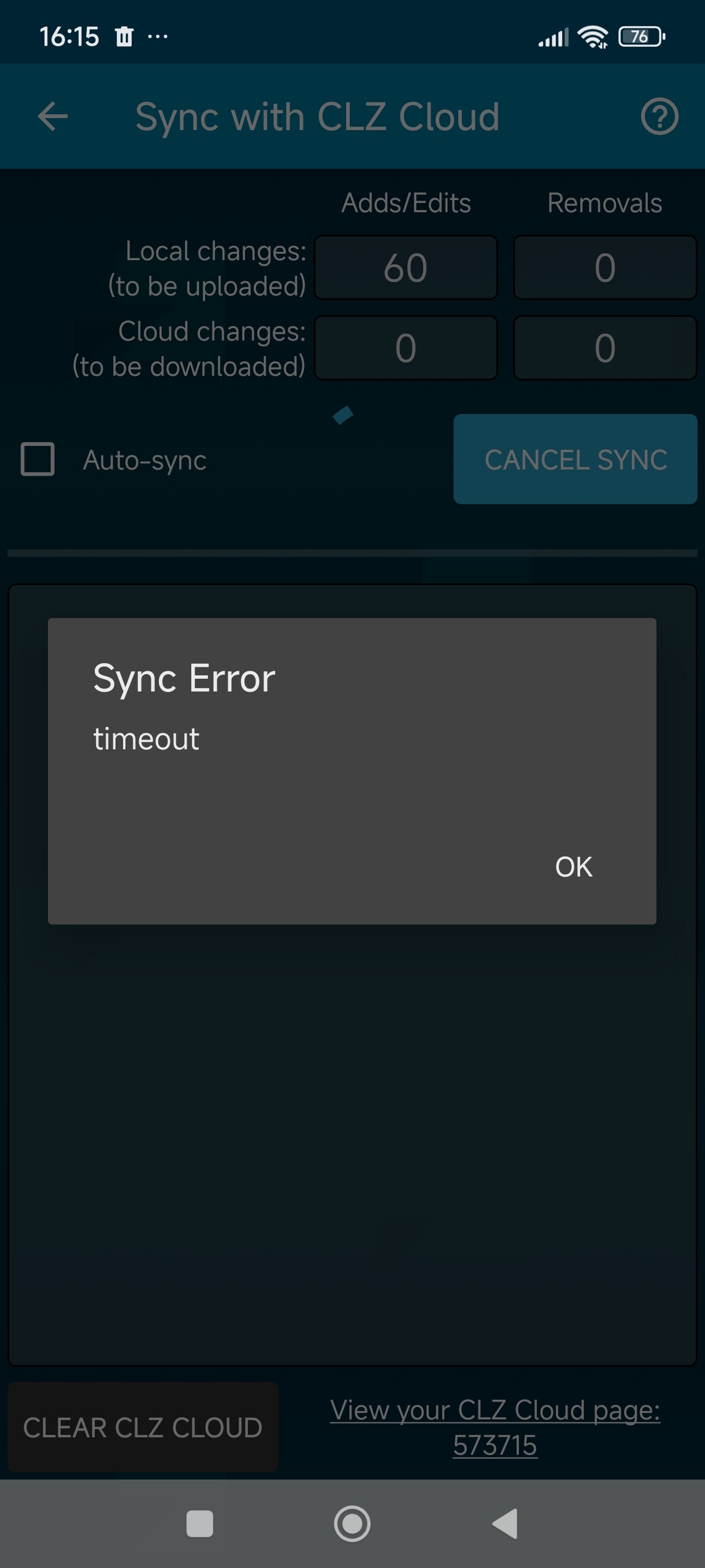This screenshot has height=1568, width=705.
Task: Open the help question mark icon
Action: [659, 116]
